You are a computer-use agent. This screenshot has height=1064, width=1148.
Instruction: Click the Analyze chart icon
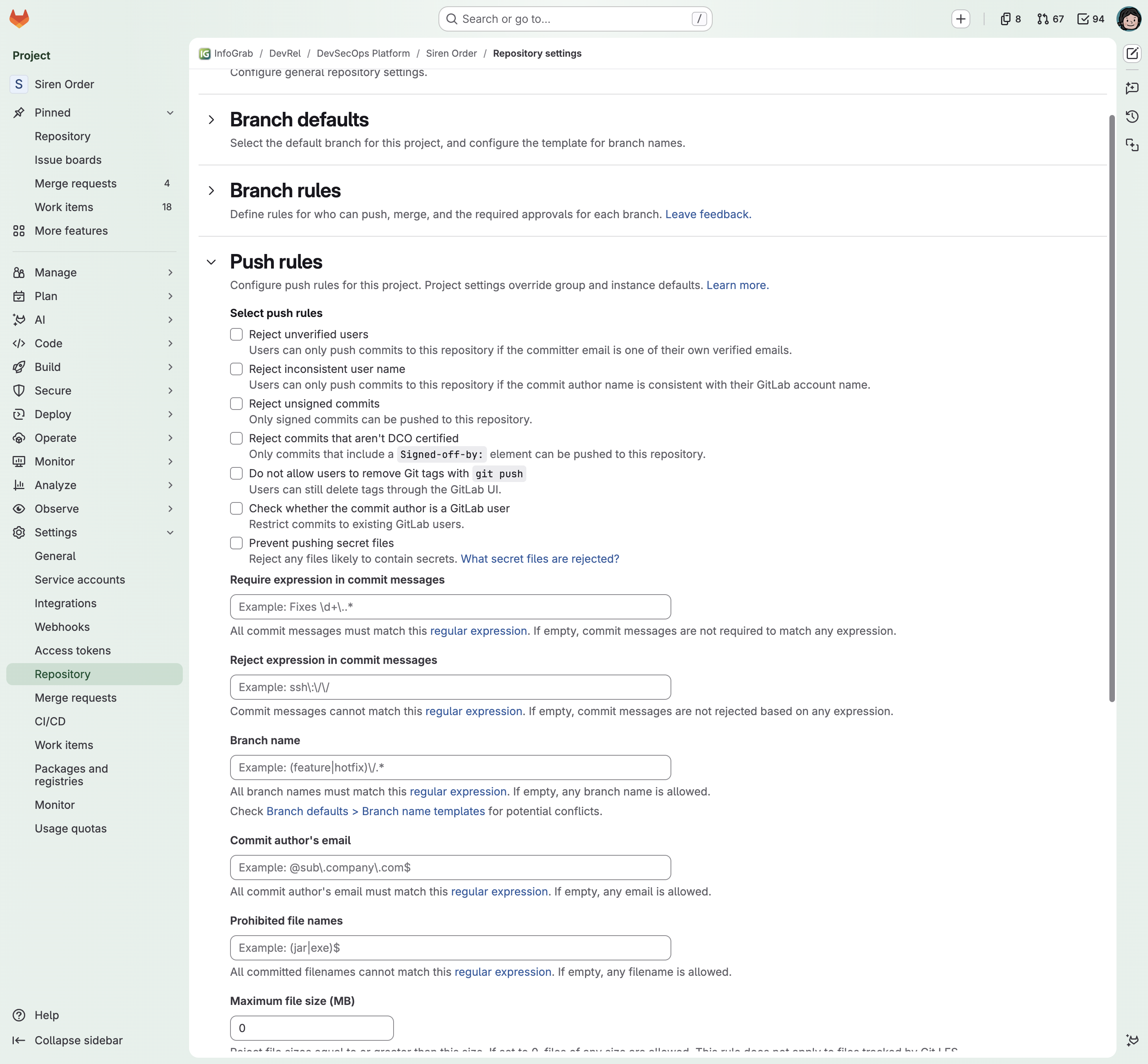click(19, 485)
